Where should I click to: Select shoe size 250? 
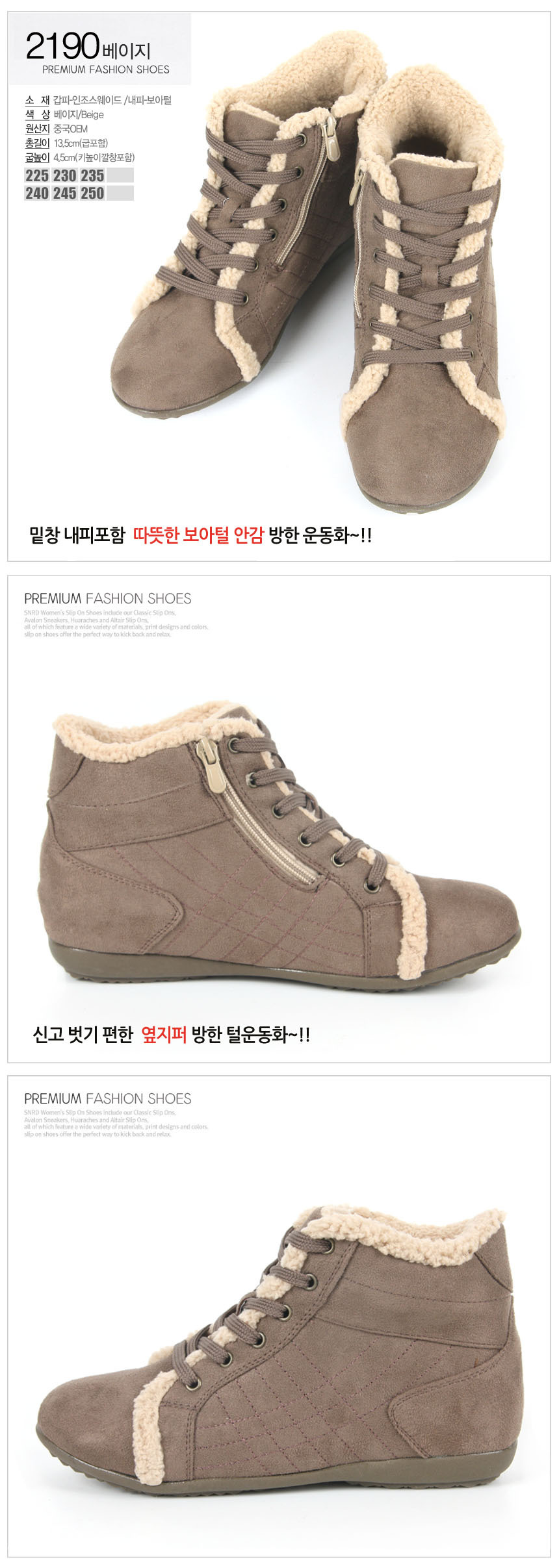[x=92, y=193]
